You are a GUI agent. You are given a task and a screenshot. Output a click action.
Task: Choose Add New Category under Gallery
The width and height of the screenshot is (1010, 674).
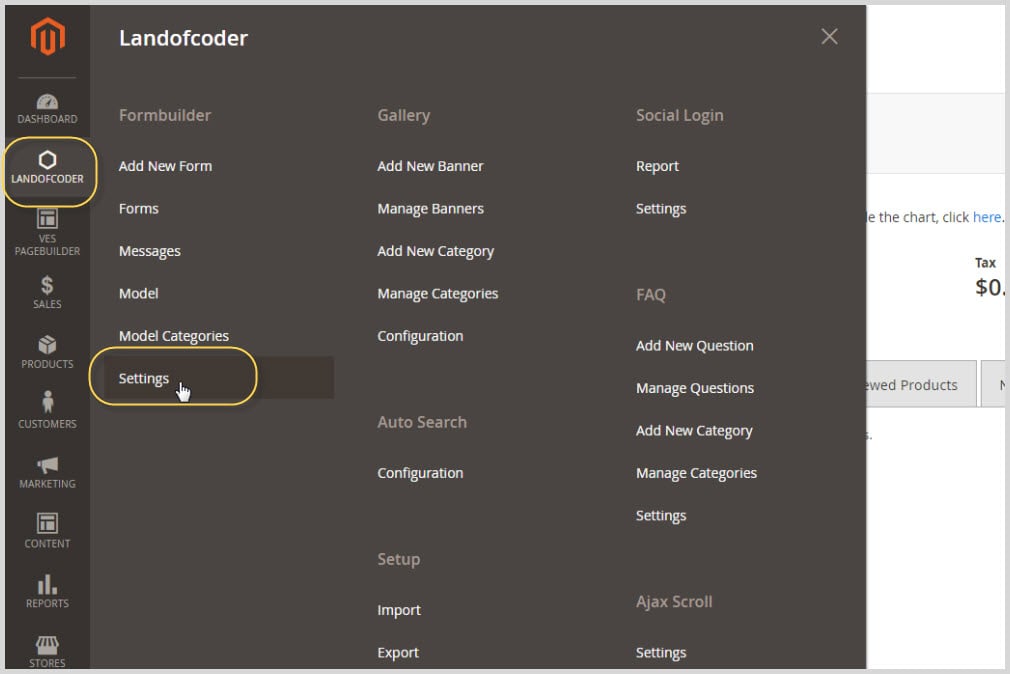click(x=435, y=251)
